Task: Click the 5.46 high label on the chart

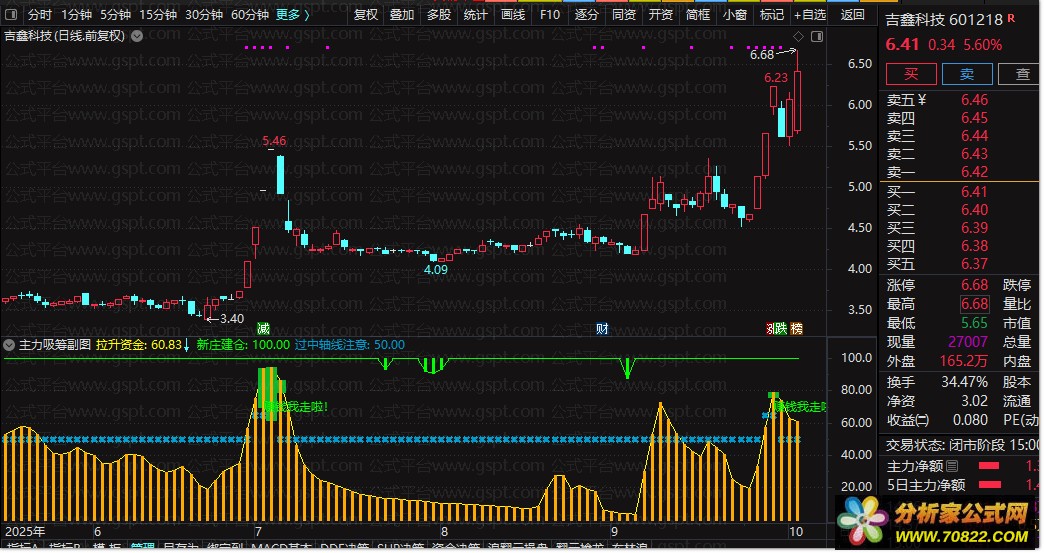Action: (x=274, y=141)
